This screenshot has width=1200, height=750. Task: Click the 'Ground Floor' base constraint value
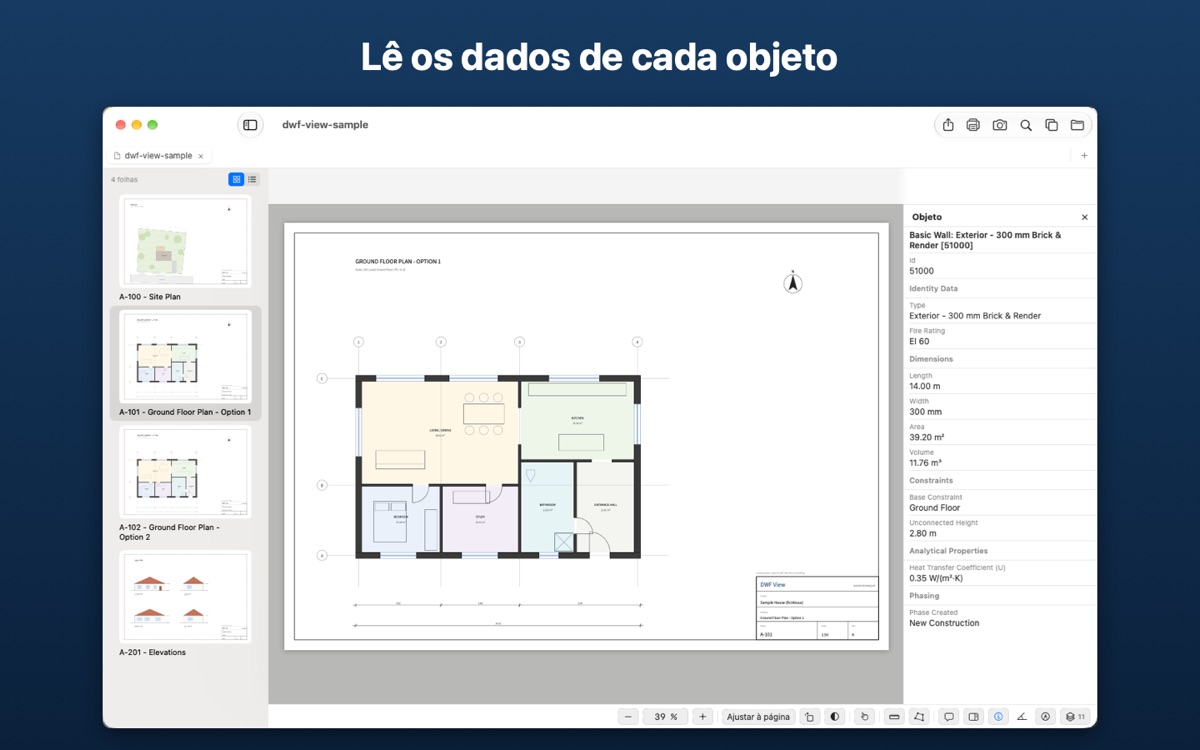pyautogui.click(x=935, y=508)
